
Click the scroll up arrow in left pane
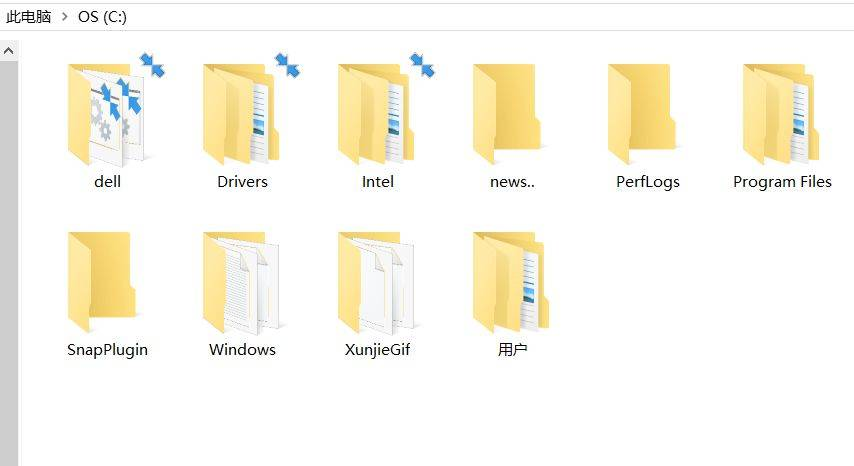click(x=9, y=51)
